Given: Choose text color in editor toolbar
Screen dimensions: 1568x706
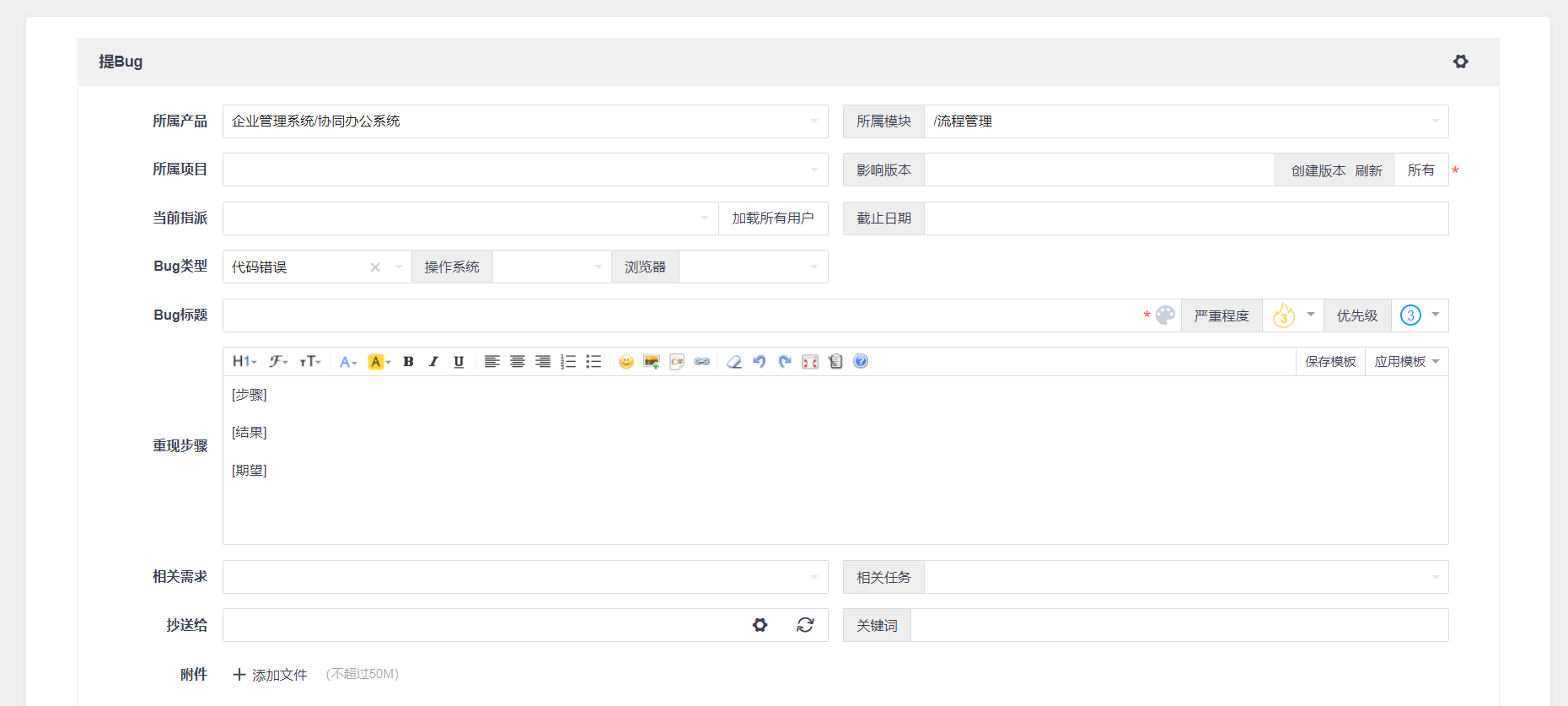Looking at the screenshot, I should pyautogui.click(x=348, y=361).
